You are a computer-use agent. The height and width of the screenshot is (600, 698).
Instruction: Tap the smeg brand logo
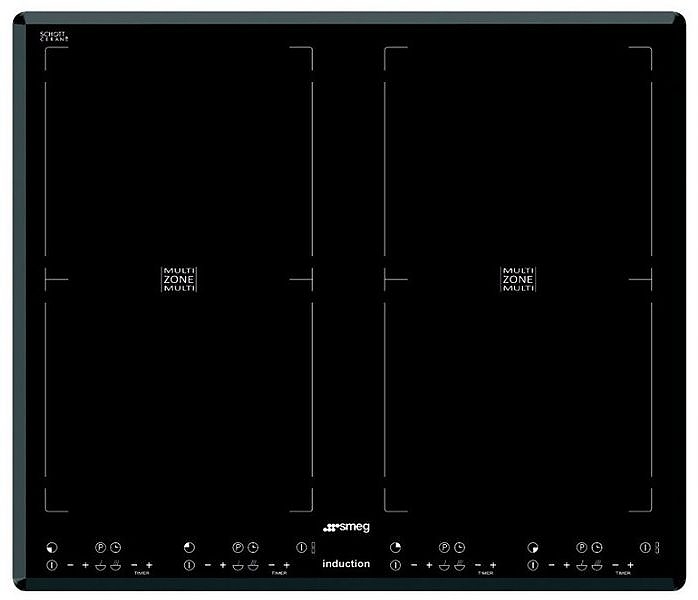click(346, 527)
